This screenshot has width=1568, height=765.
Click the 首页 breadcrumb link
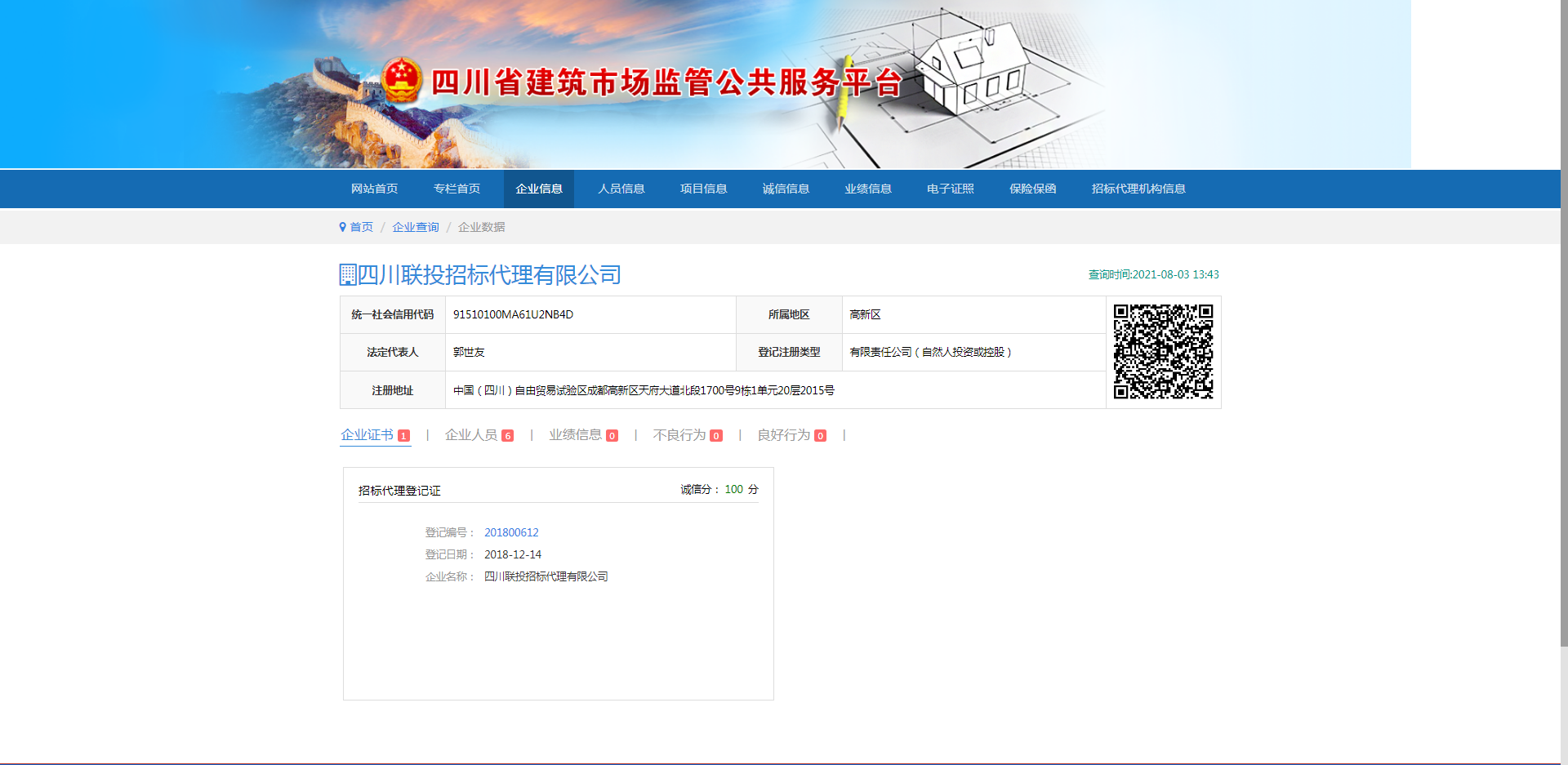click(x=362, y=227)
